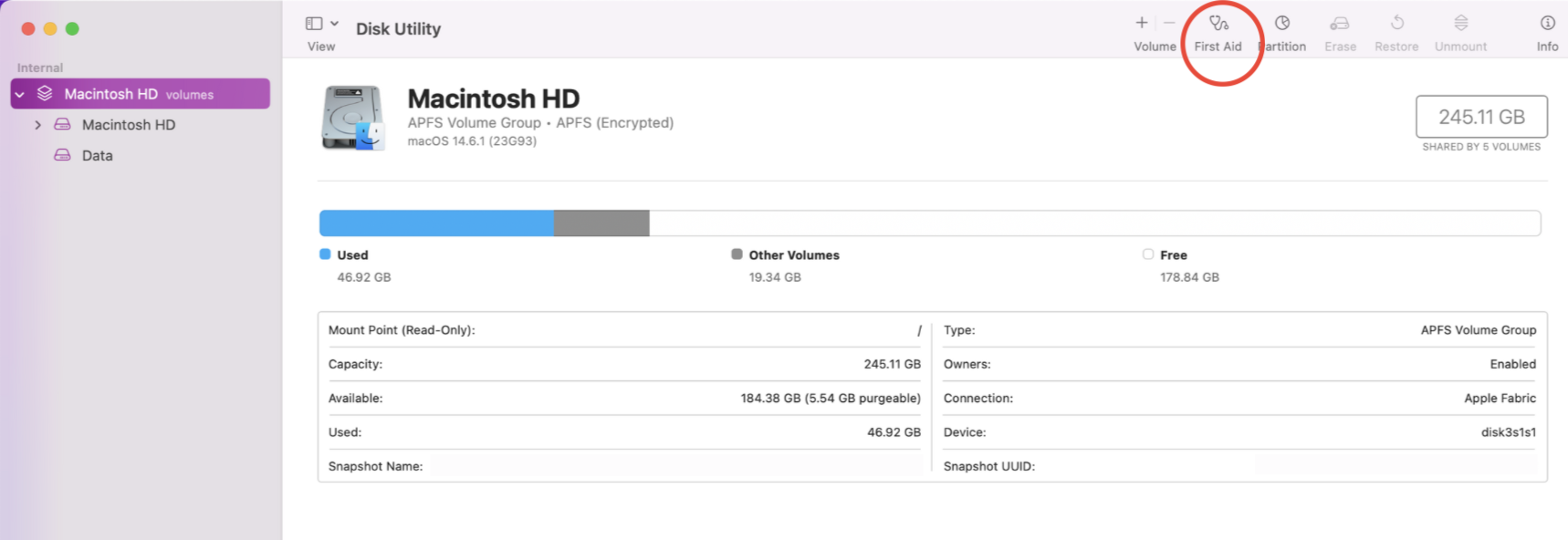Click the gray Other Volumes bar segment
This screenshot has width=1568, height=540.
coord(601,223)
